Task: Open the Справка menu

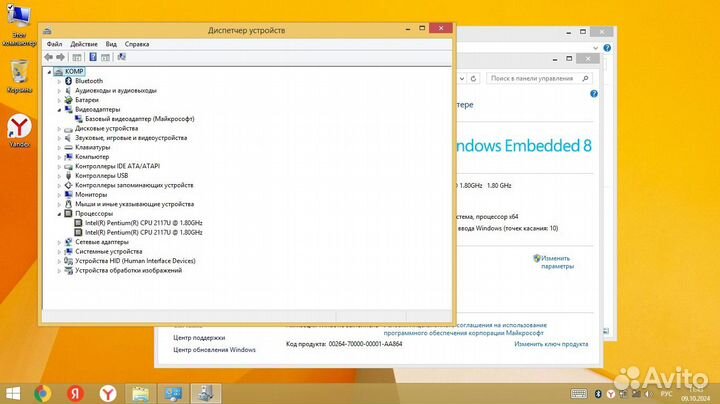Action: 137,44
